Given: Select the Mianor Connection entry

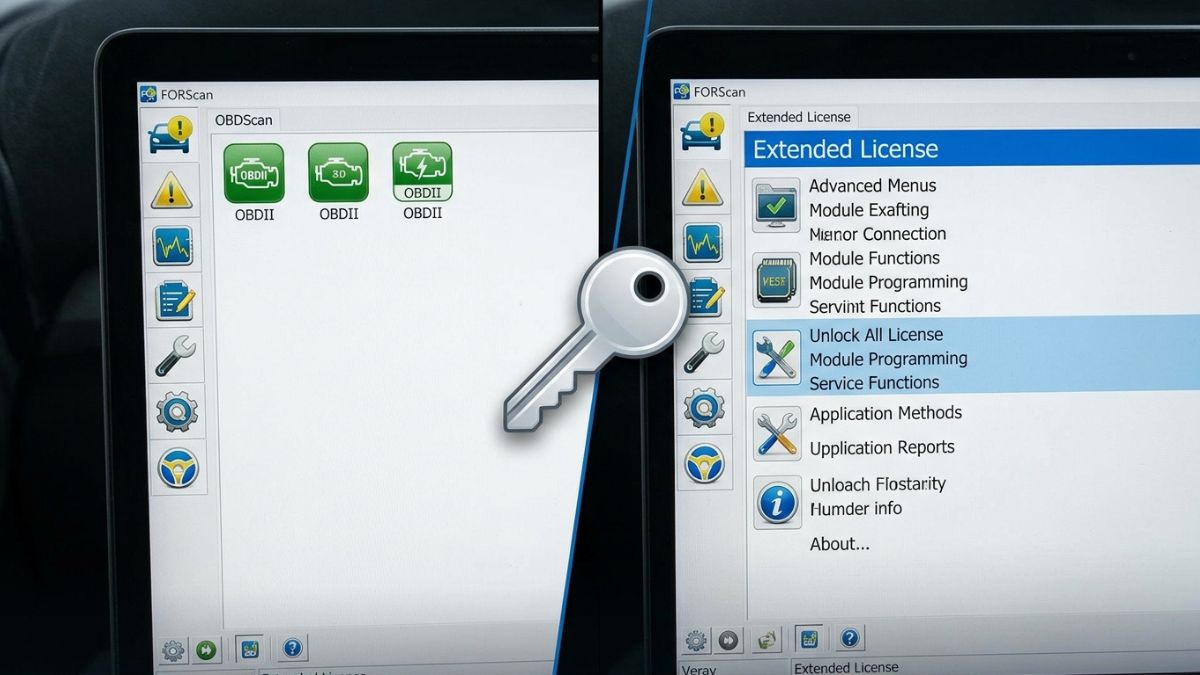Looking at the screenshot, I should [877, 234].
